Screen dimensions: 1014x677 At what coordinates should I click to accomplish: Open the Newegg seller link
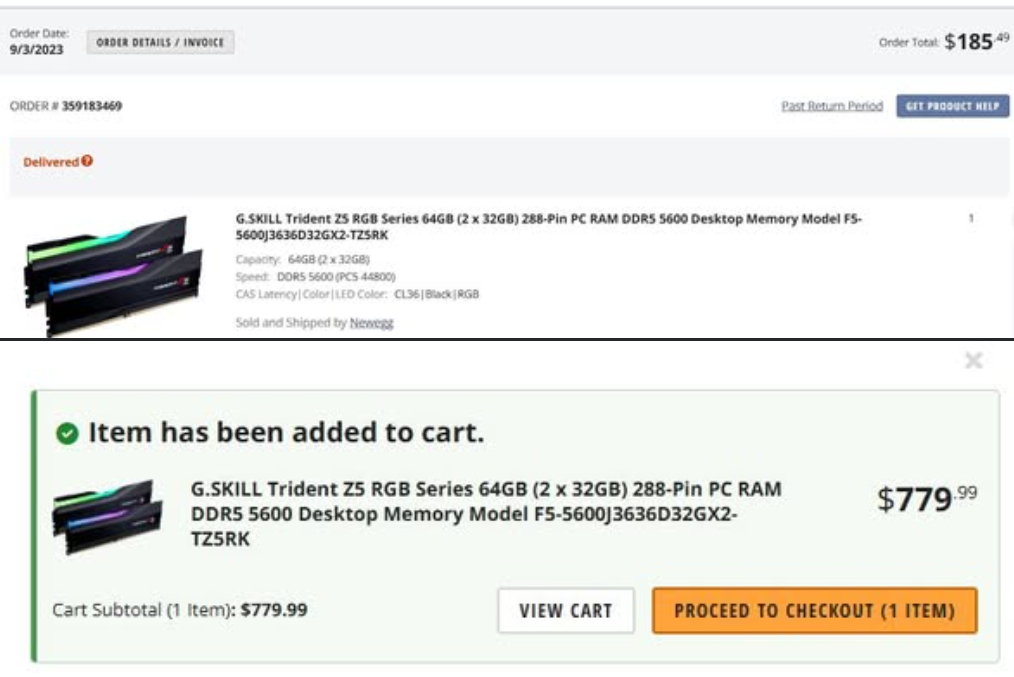(x=371, y=323)
